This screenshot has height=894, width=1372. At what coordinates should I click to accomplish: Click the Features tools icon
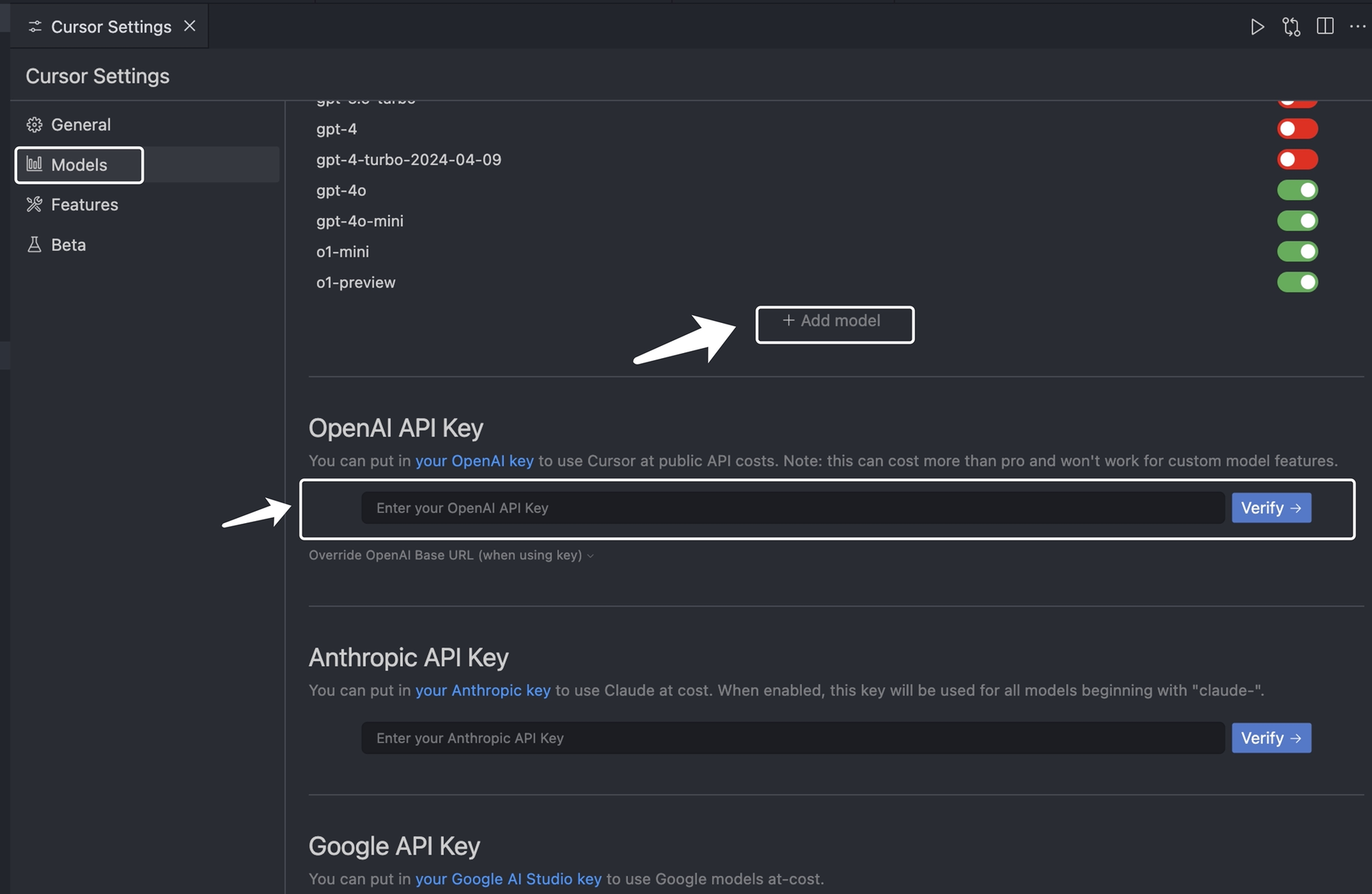pyautogui.click(x=34, y=205)
